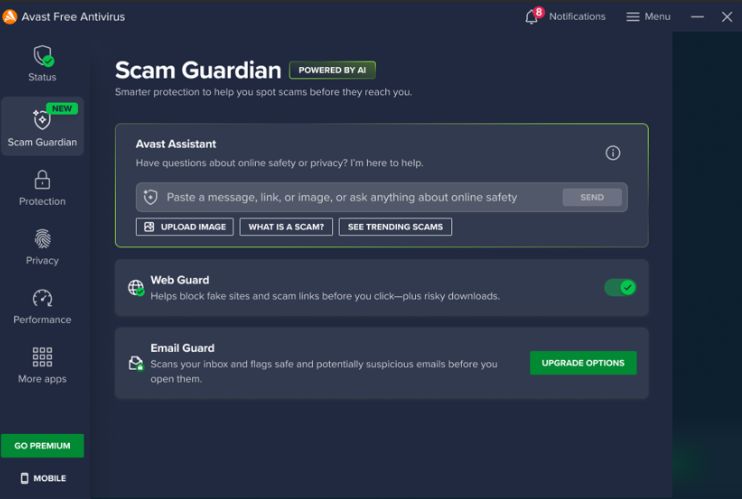Click the What Is a Scam? button

(286, 227)
